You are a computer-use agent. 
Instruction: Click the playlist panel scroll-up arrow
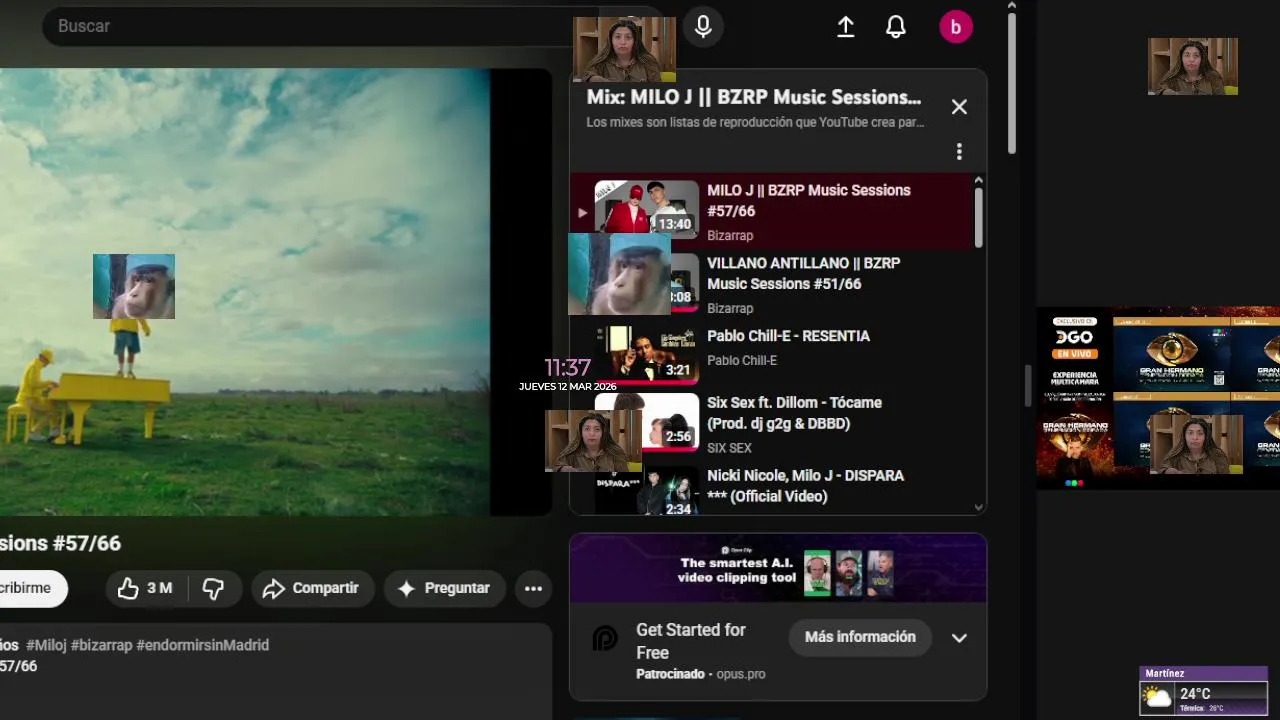tap(978, 181)
